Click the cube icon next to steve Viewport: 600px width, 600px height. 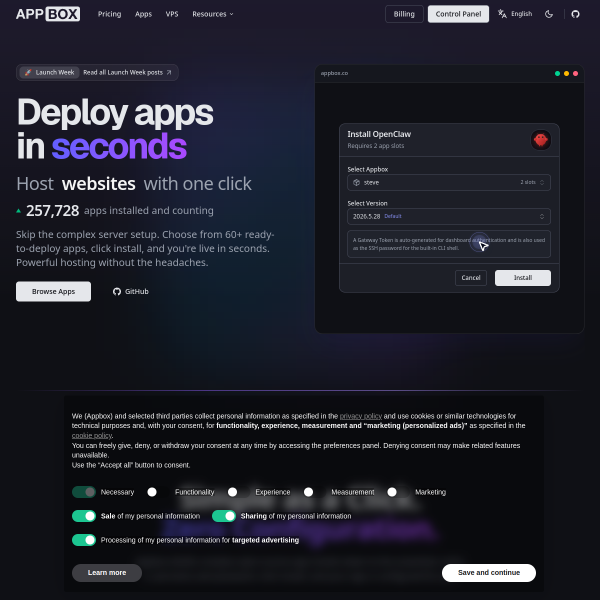coord(356,183)
